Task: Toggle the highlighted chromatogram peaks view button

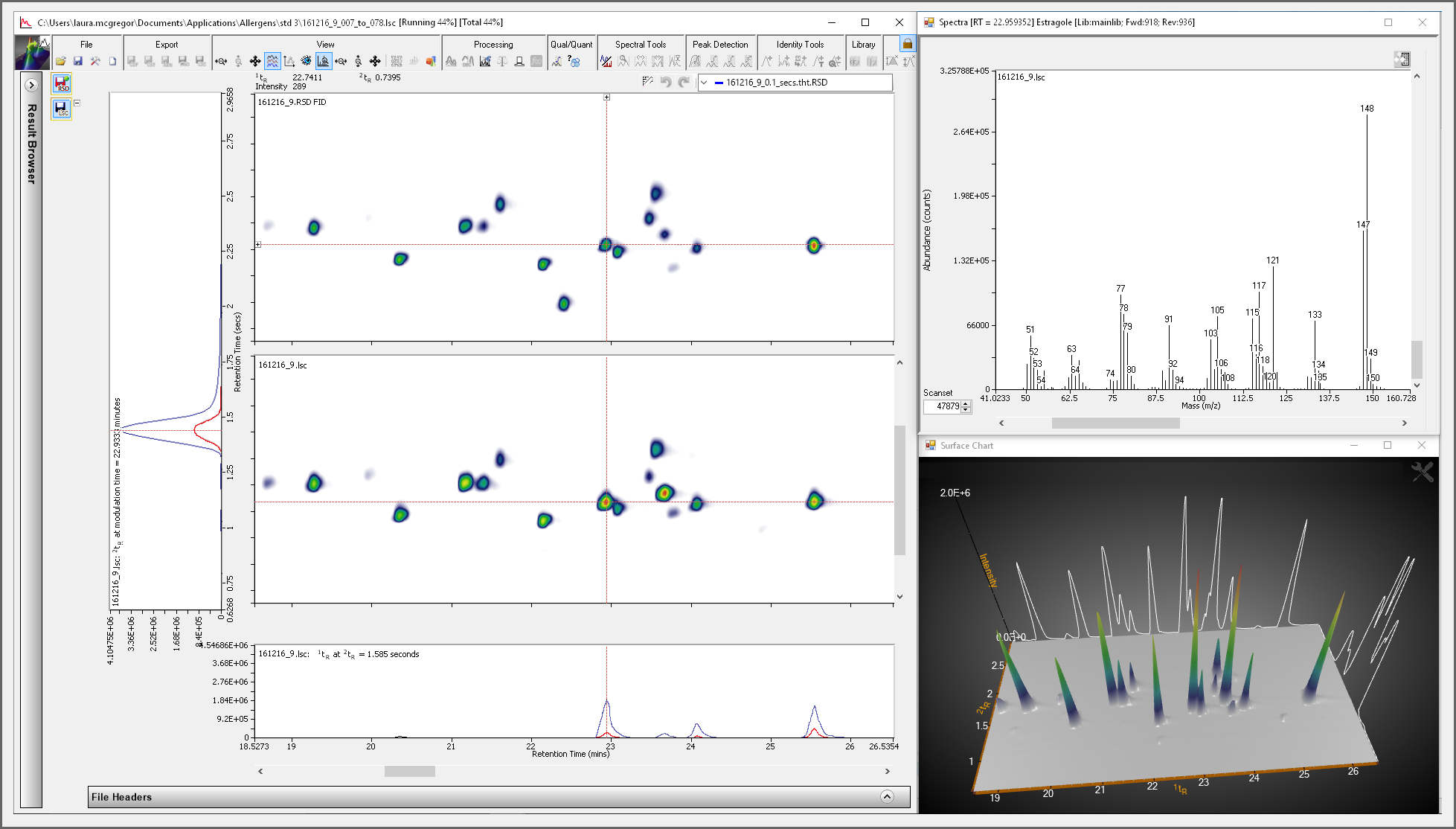Action: [324, 62]
